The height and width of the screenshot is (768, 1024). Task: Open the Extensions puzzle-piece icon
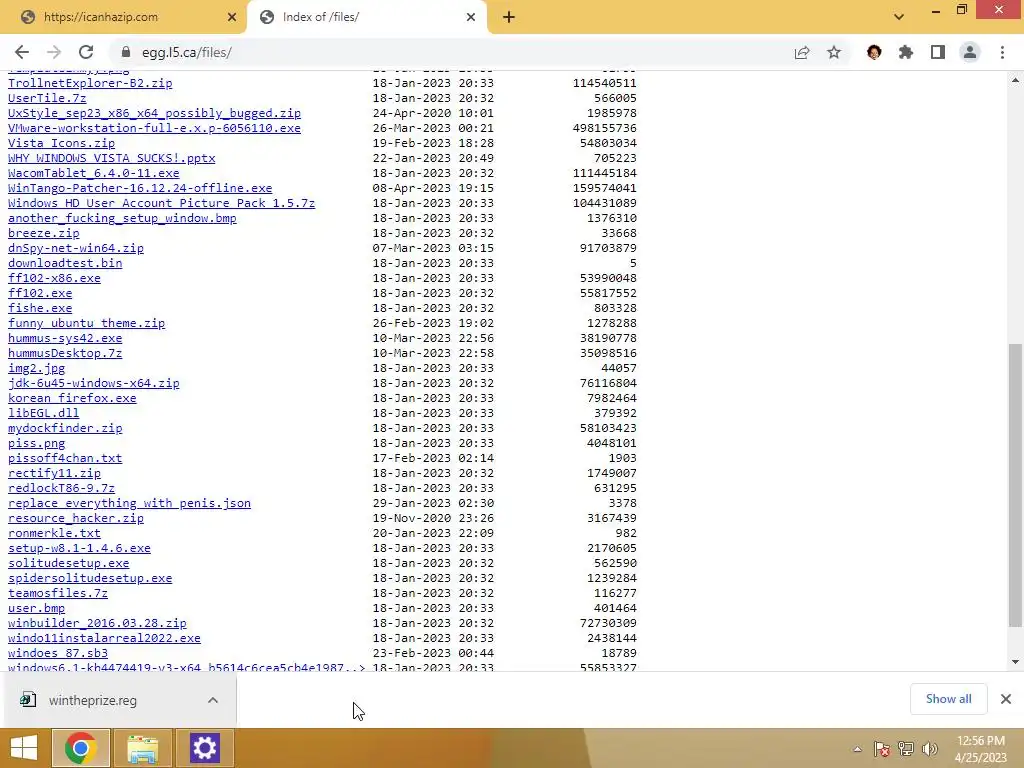(906, 52)
